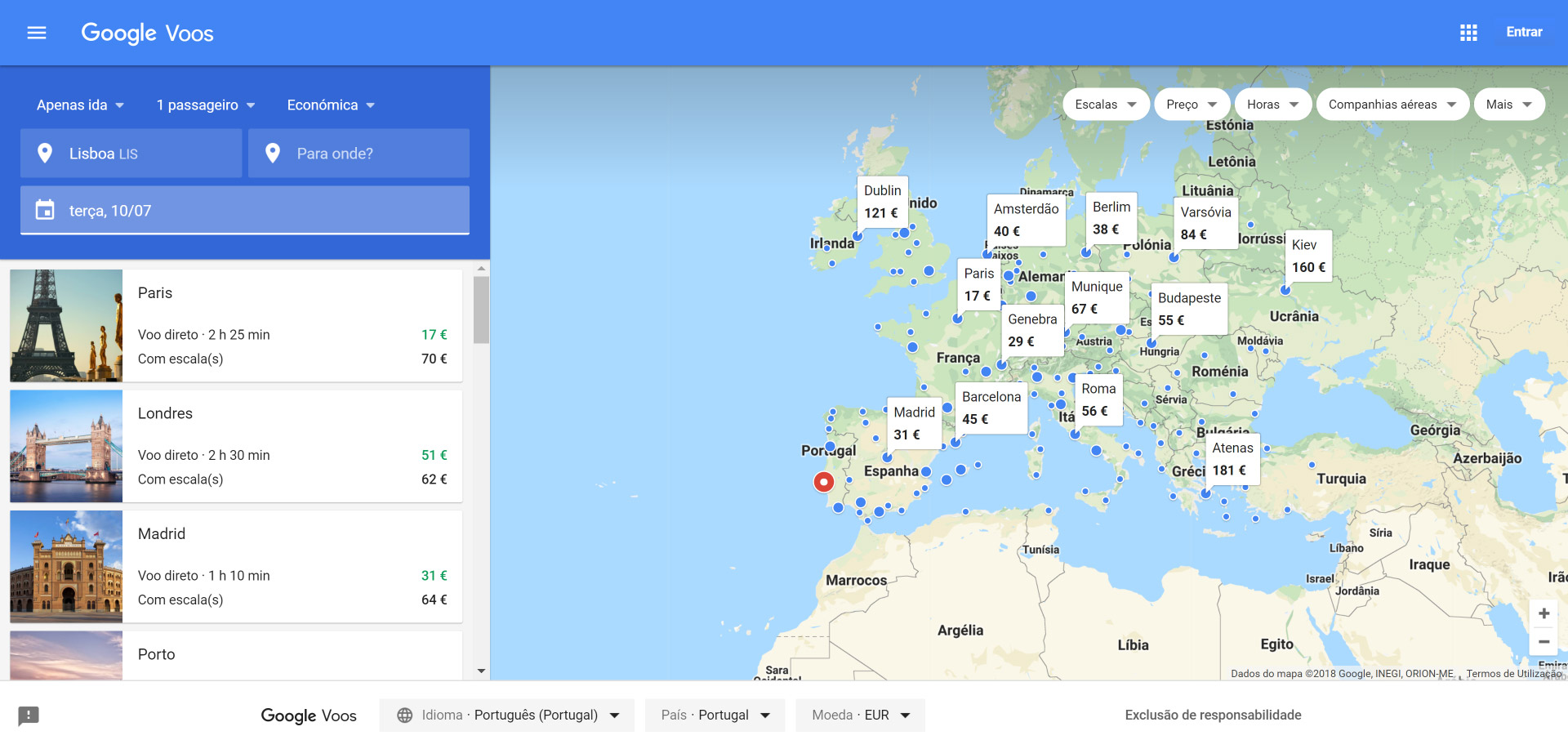The image size is (1568, 749).
Task: Open the Google apps grid
Action: coord(1468,33)
